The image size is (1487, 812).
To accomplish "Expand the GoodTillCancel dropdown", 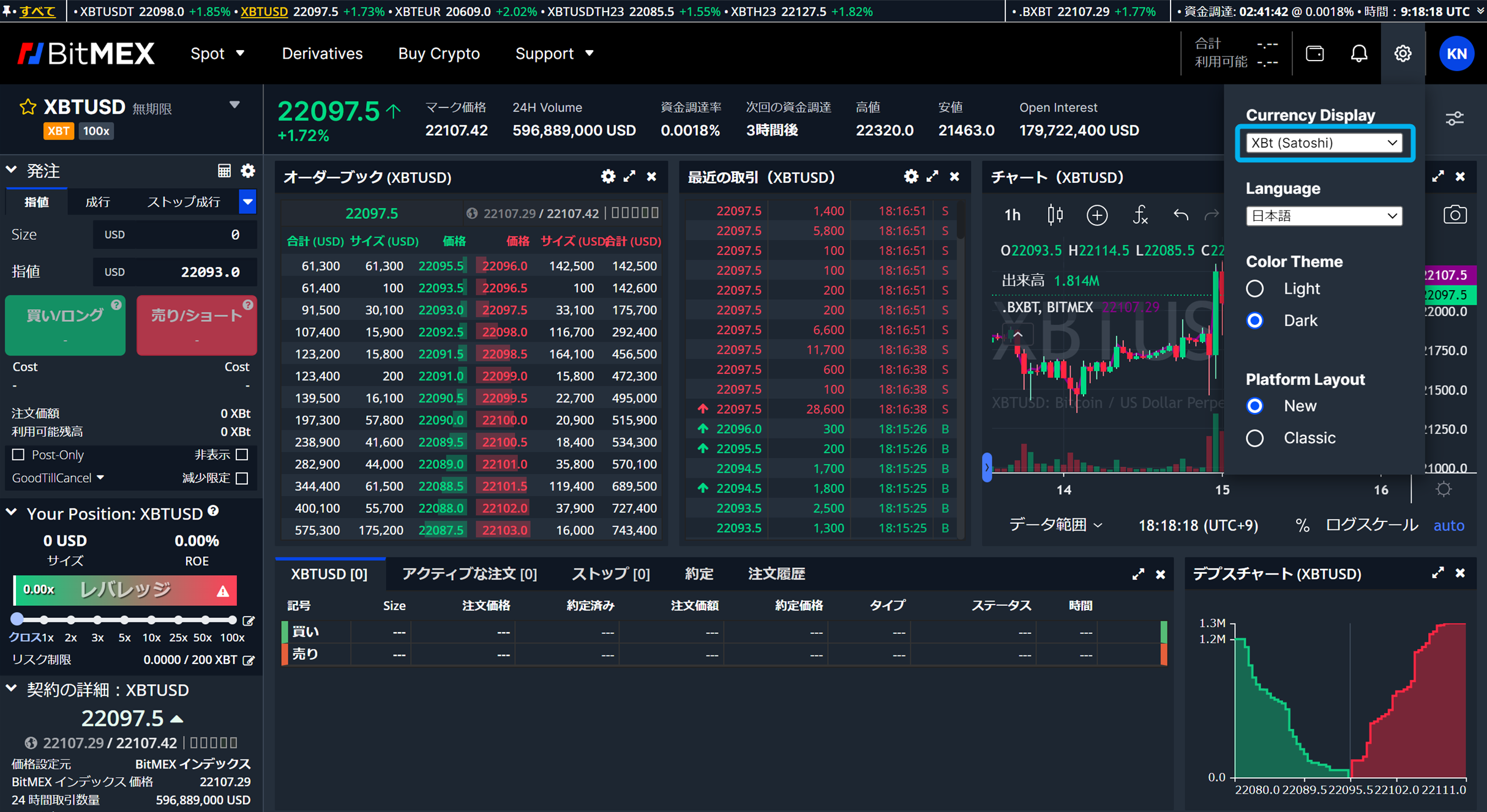I will pyautogui.click(x=58, y=478).
